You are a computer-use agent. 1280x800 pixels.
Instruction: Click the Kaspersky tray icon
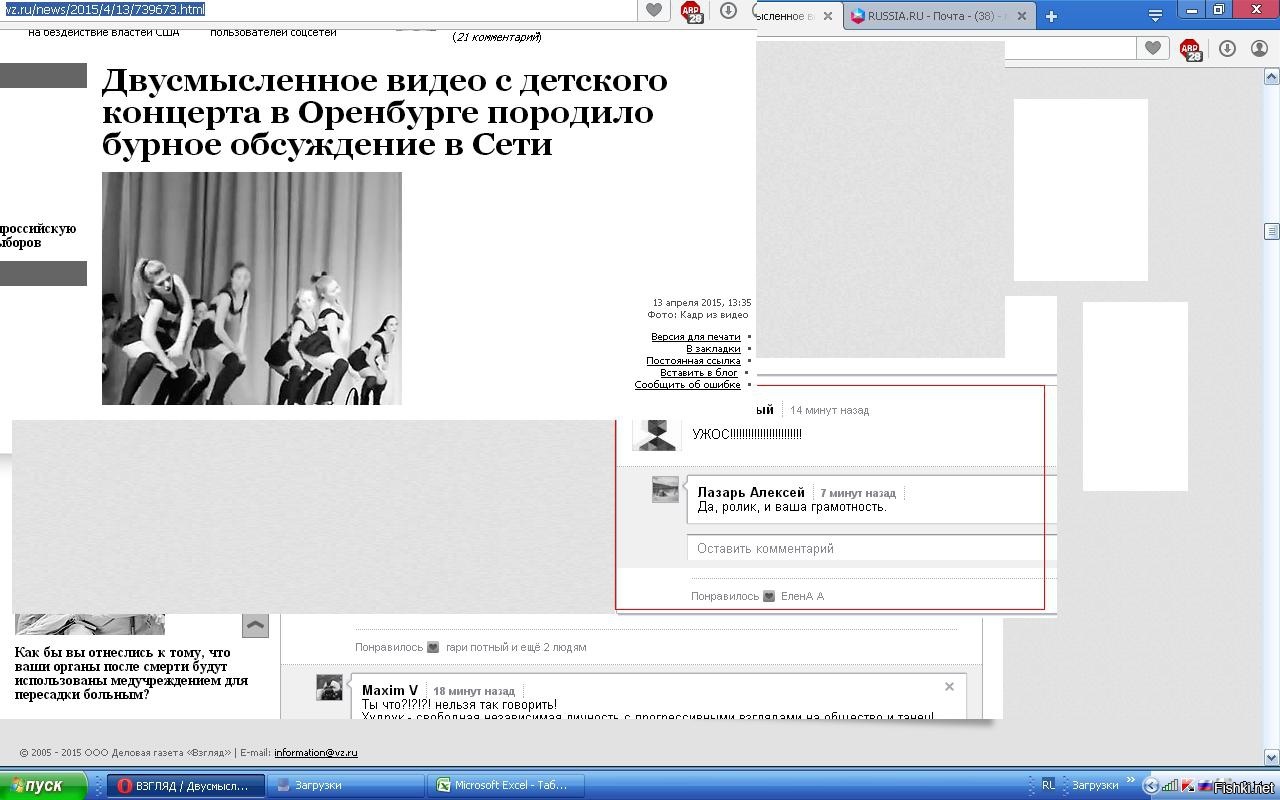click(1188, 786)
